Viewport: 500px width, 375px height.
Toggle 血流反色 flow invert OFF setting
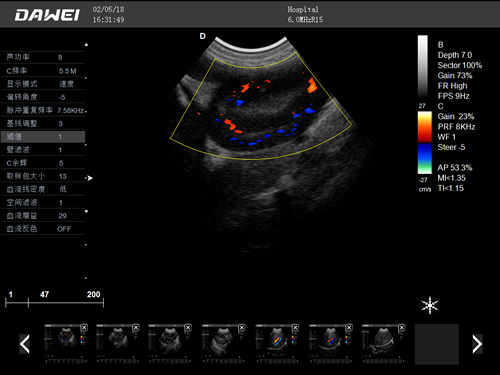pos(43,229)
